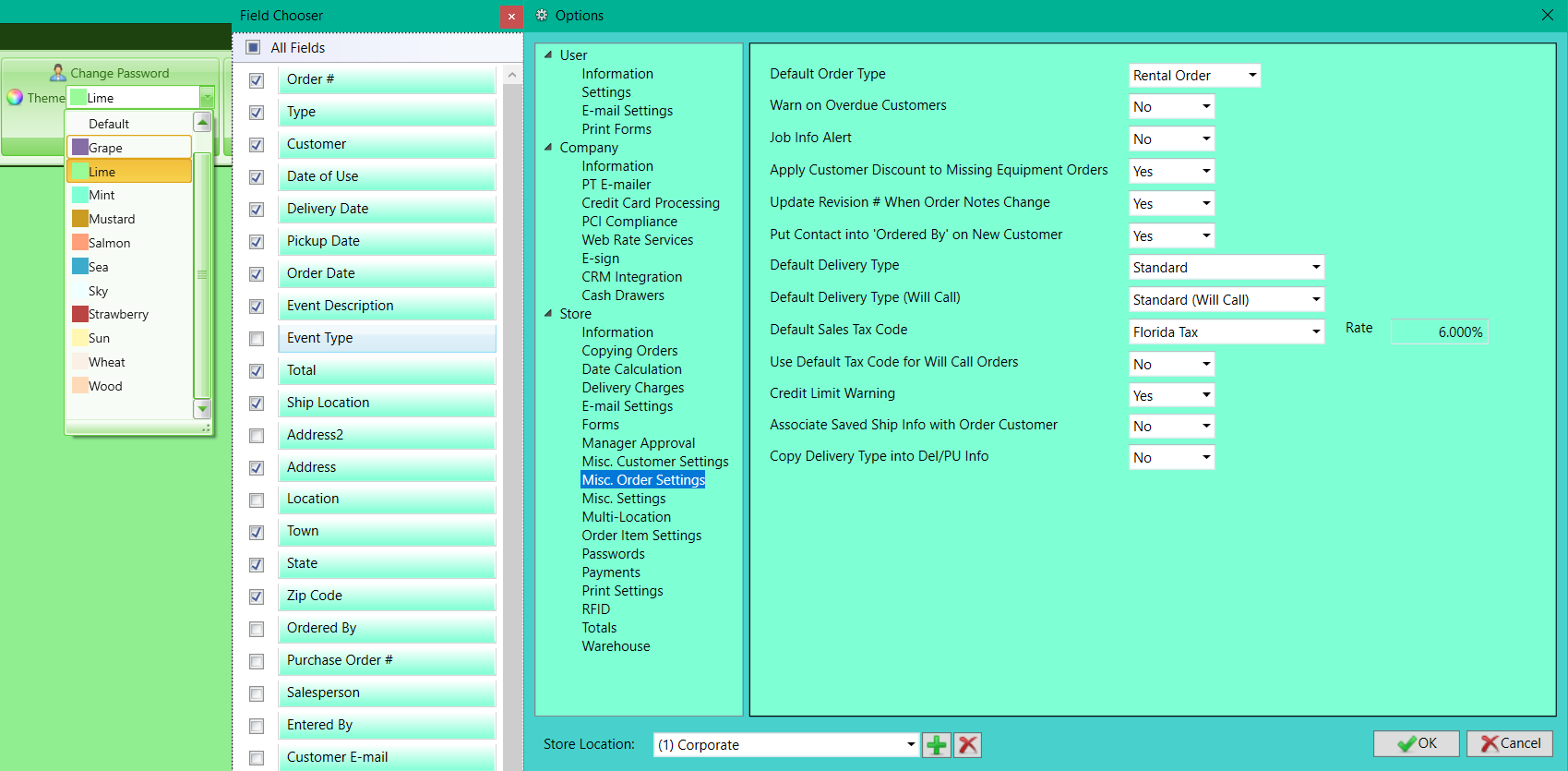Open Manager Approval settings
This screenshot has height=771, width=1568.
coord(639,443)
